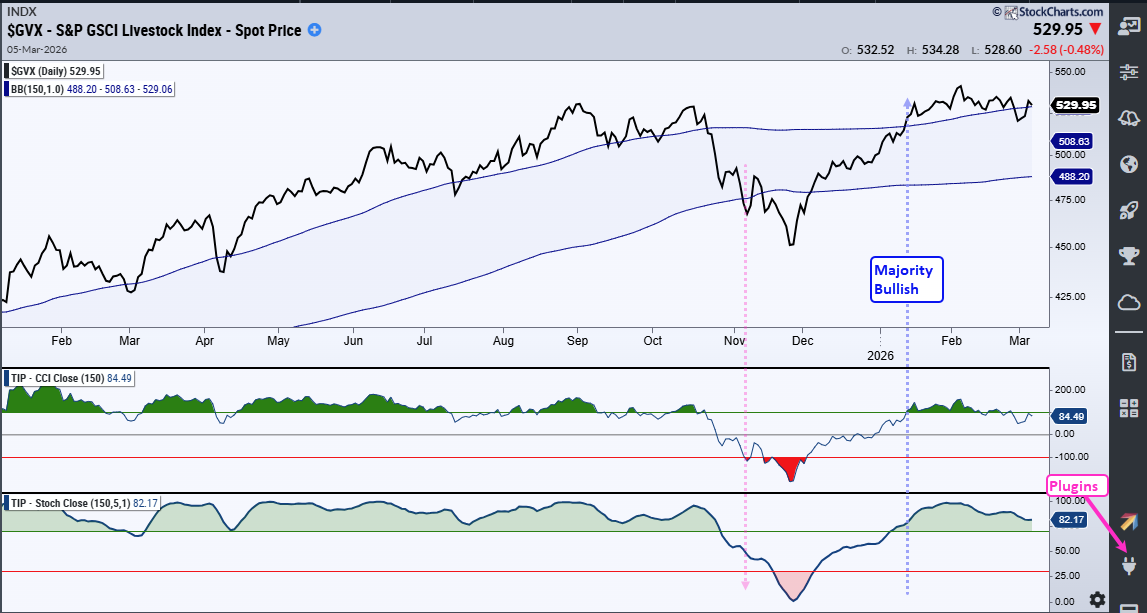Open the grid layout icon
This screenshot has height=613, width=1147.
point(1129,407)
